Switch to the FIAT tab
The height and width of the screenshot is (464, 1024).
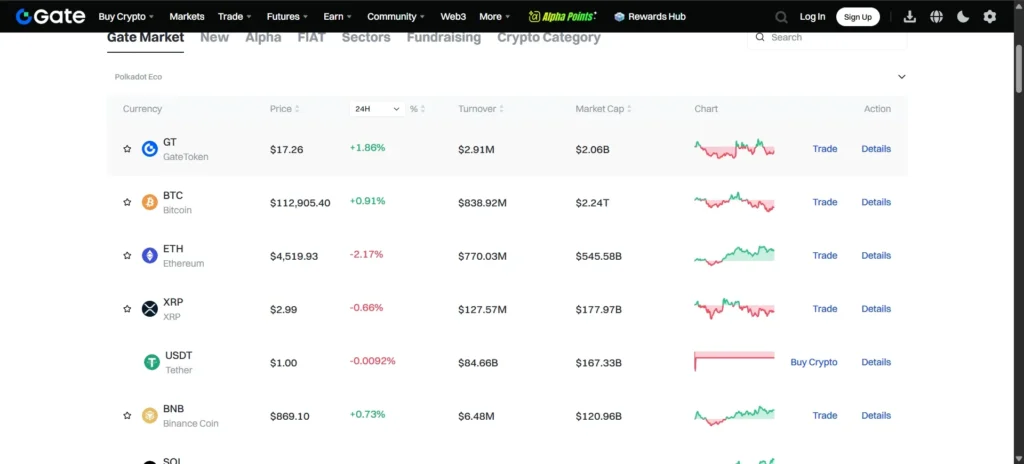(x=312, y=37)
